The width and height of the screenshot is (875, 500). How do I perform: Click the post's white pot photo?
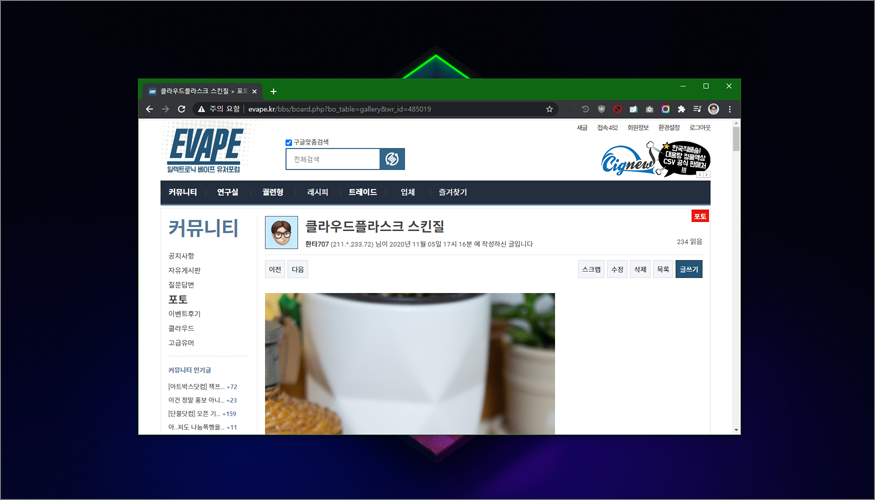410,363
